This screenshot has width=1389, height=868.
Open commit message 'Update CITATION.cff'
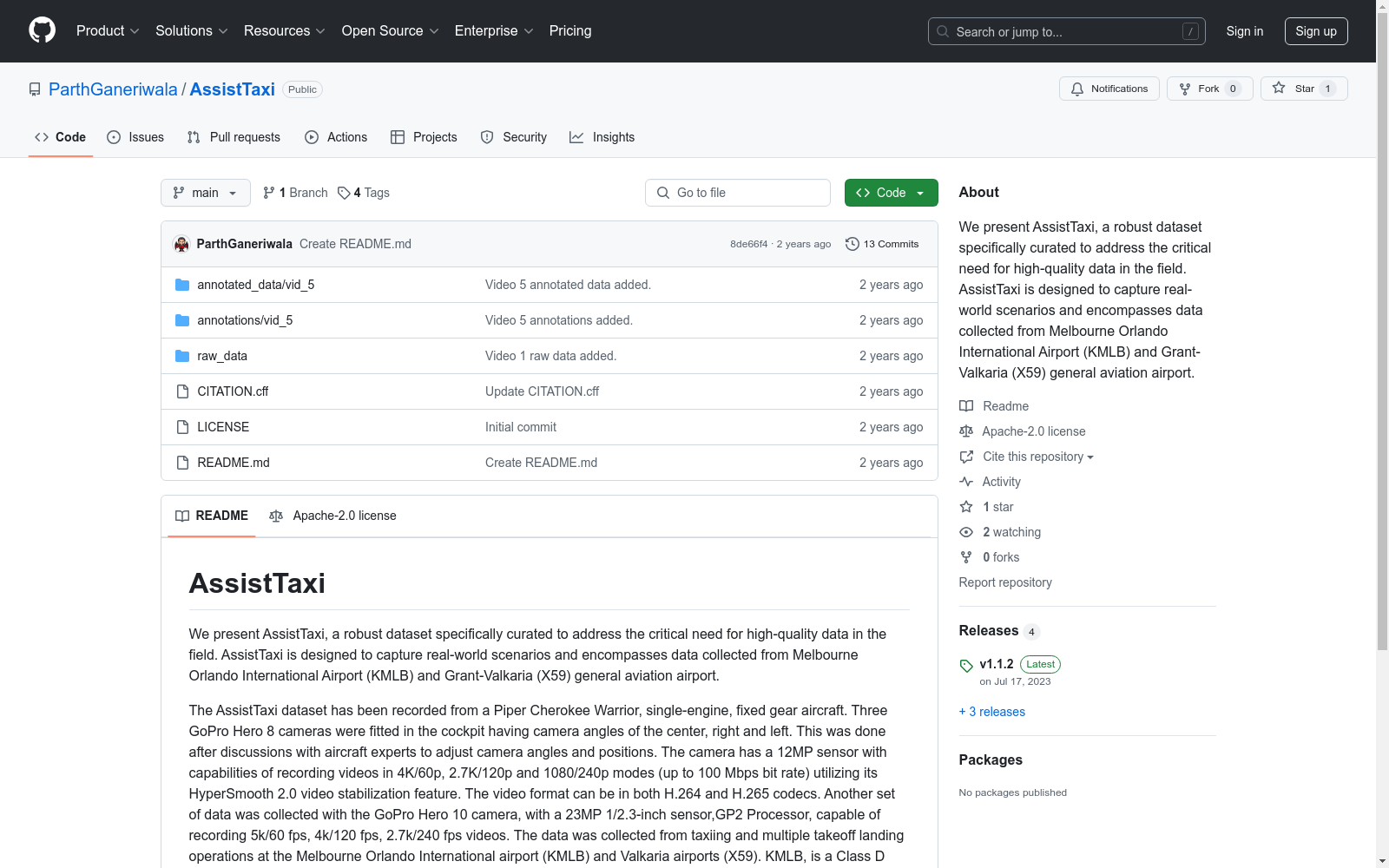point(542,391)
